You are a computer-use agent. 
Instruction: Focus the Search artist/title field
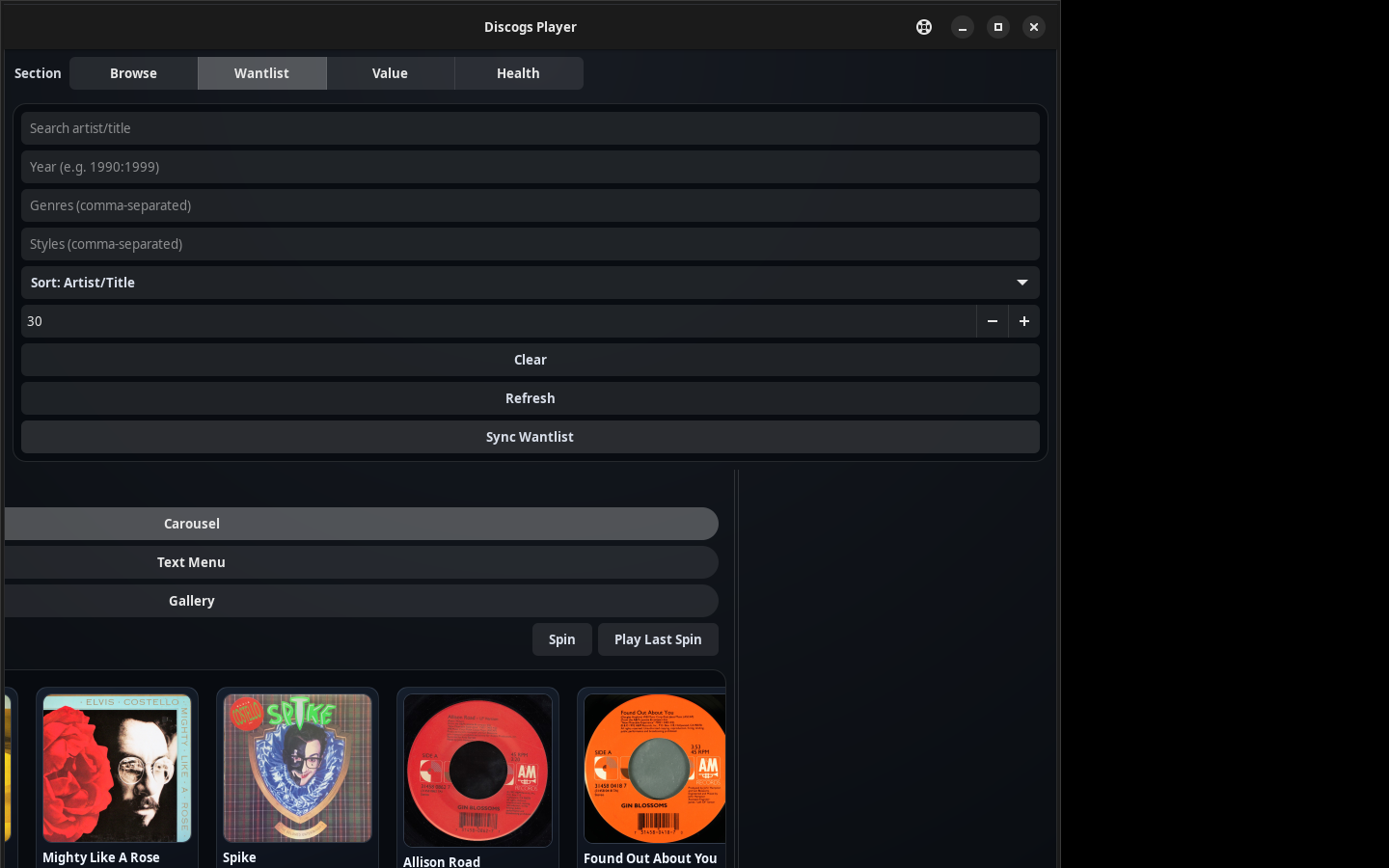tap(531, 128)
